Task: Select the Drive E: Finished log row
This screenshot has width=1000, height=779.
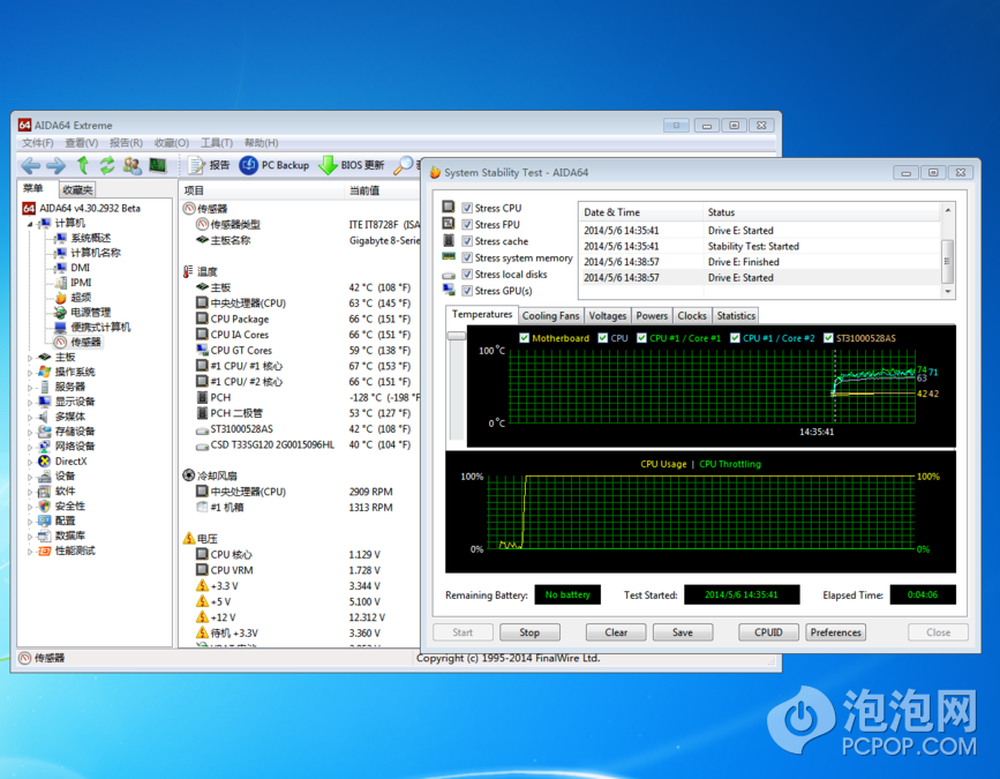Action: (759, 262)
